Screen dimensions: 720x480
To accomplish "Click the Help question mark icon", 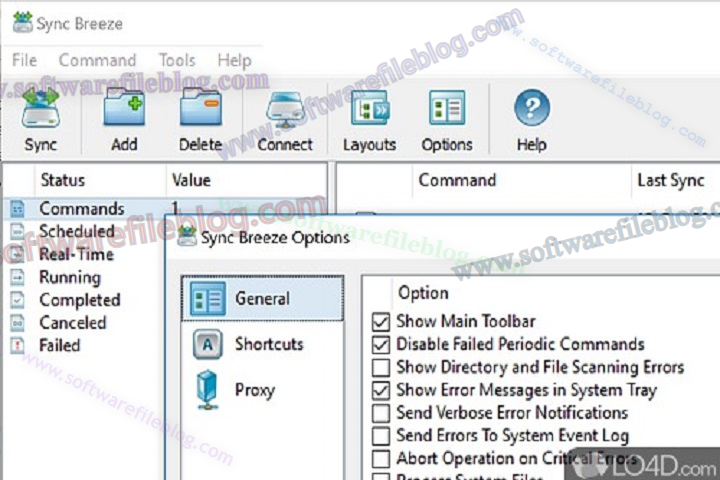I will (532, 108).
